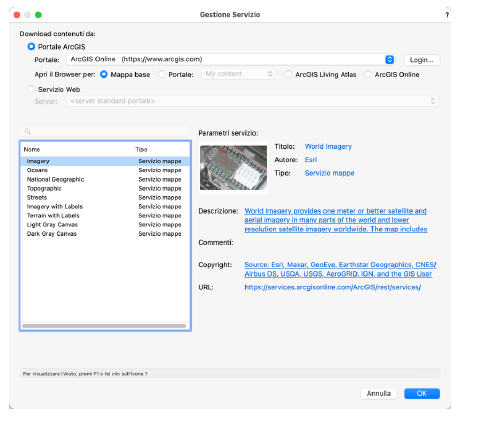This screenshot has width=481, height=424.
Task: Click the Esri author link
Action: (311, 160)
